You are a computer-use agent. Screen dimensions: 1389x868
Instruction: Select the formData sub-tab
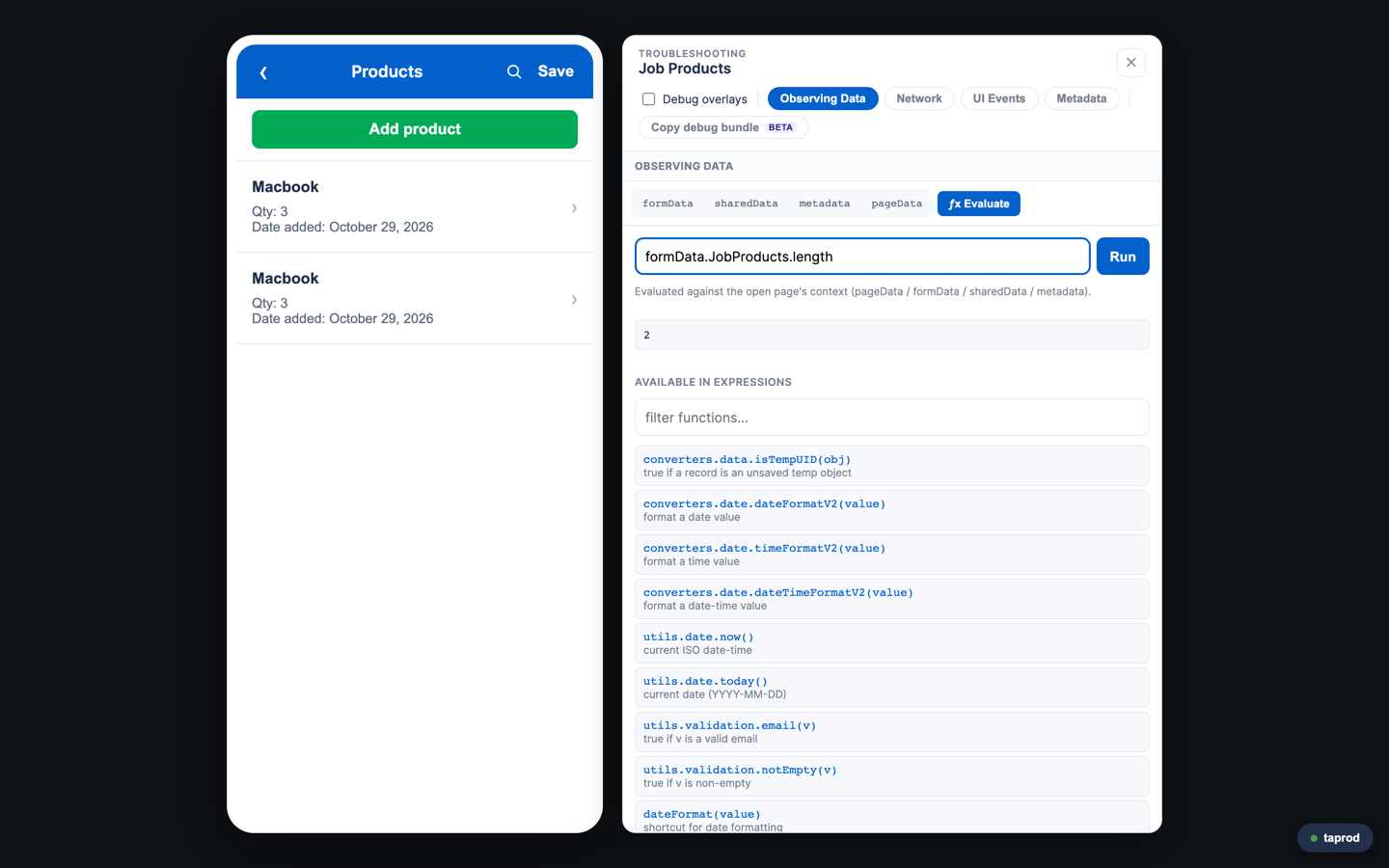click(667, 203)
